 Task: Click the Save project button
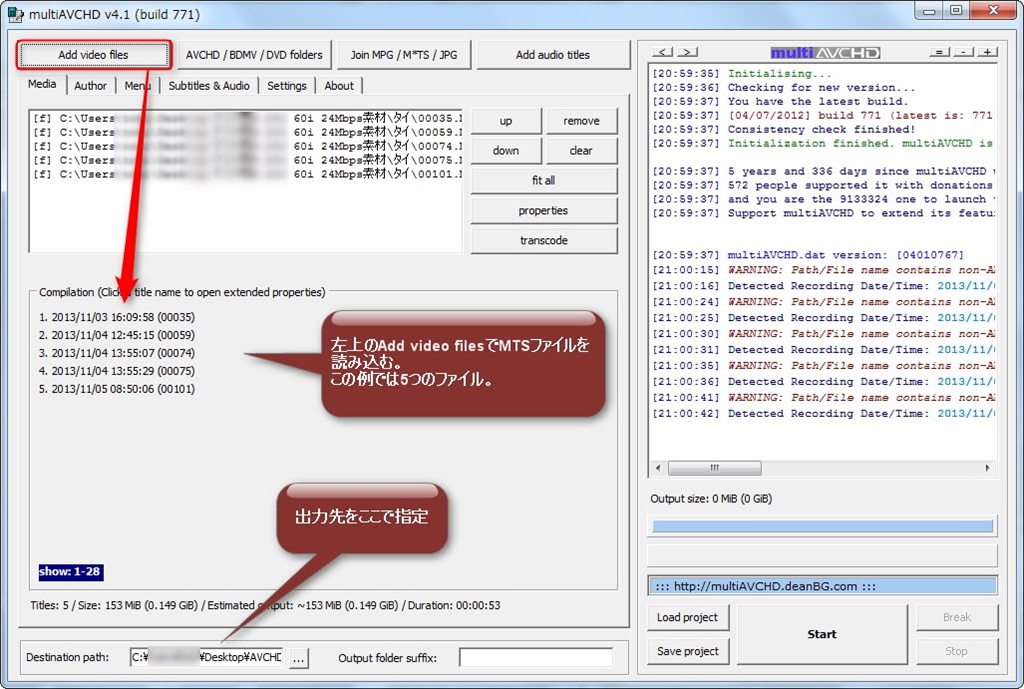click(x=688, y=651)
